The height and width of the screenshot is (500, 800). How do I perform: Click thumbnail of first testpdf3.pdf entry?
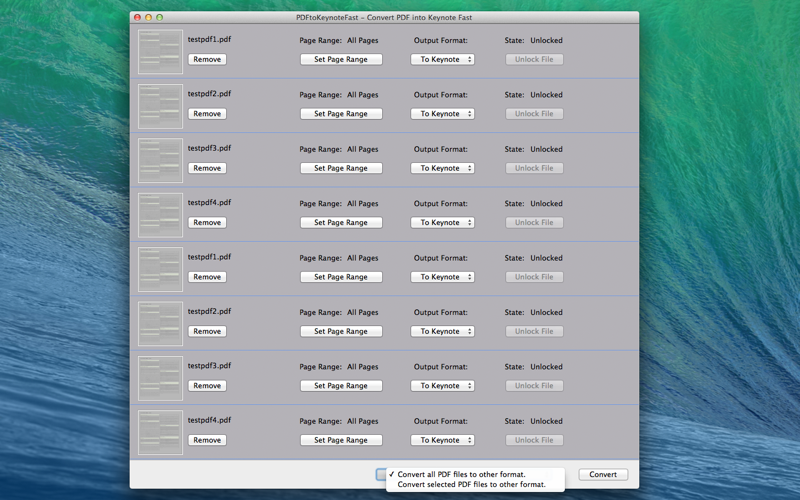160,160
